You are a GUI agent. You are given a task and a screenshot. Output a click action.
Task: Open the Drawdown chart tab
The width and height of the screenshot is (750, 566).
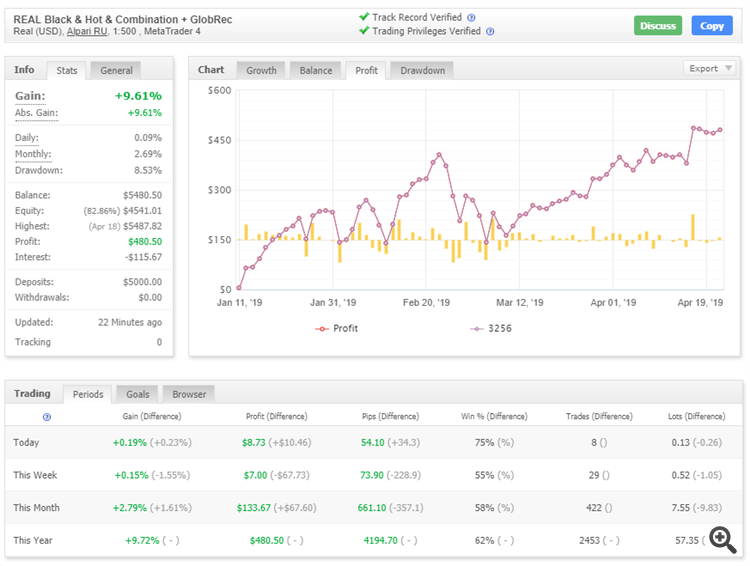[422, 70]
